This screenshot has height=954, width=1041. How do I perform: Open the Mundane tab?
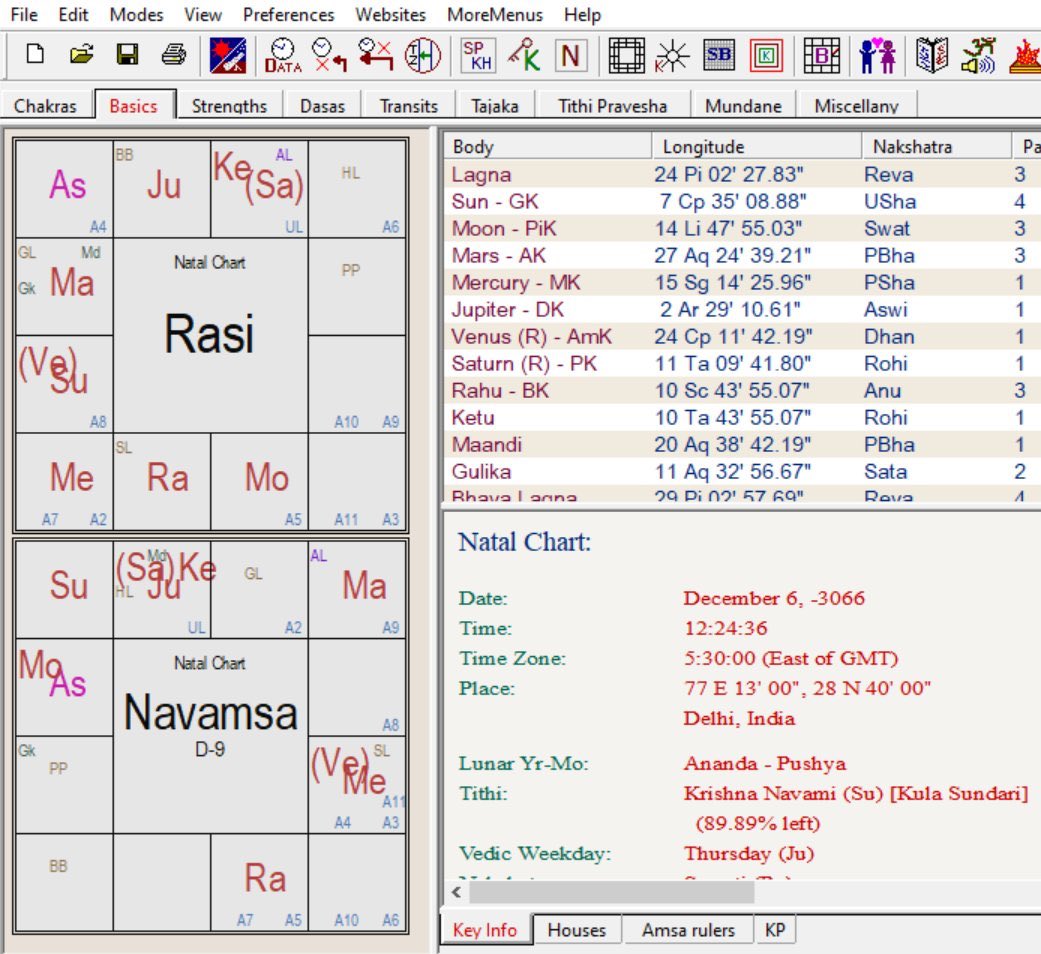tap(743, 106)
